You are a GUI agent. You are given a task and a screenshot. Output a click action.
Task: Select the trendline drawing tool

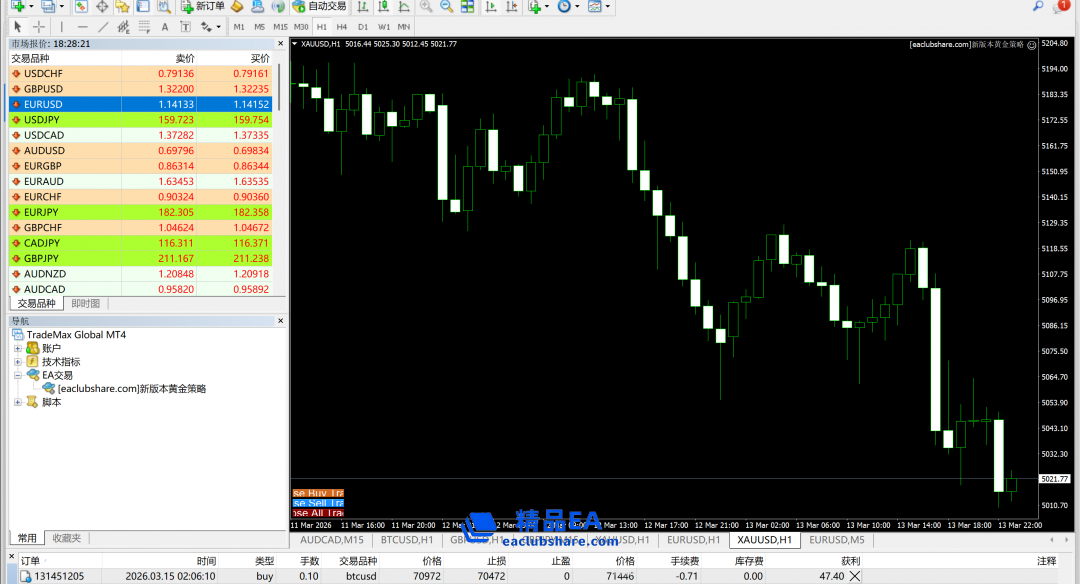pyautogui.click(x=103, y=27)
